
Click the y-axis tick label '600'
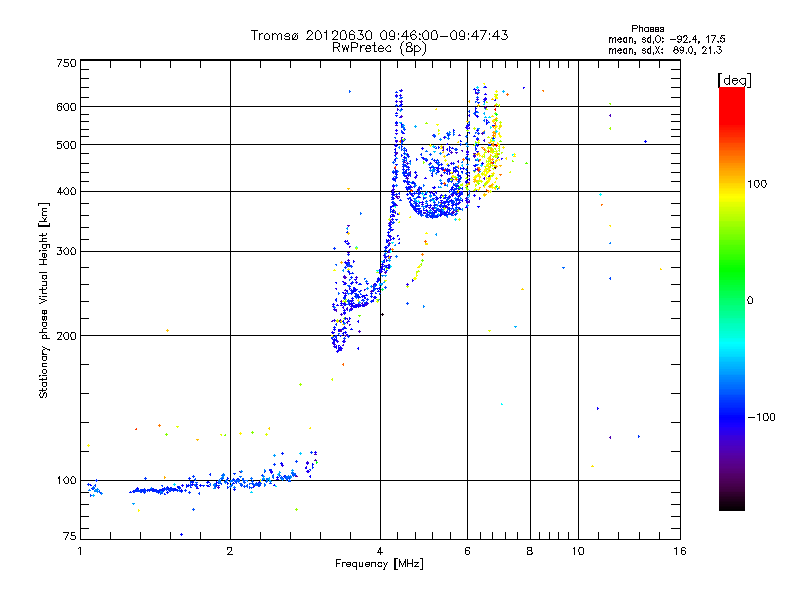click(66, 107)
